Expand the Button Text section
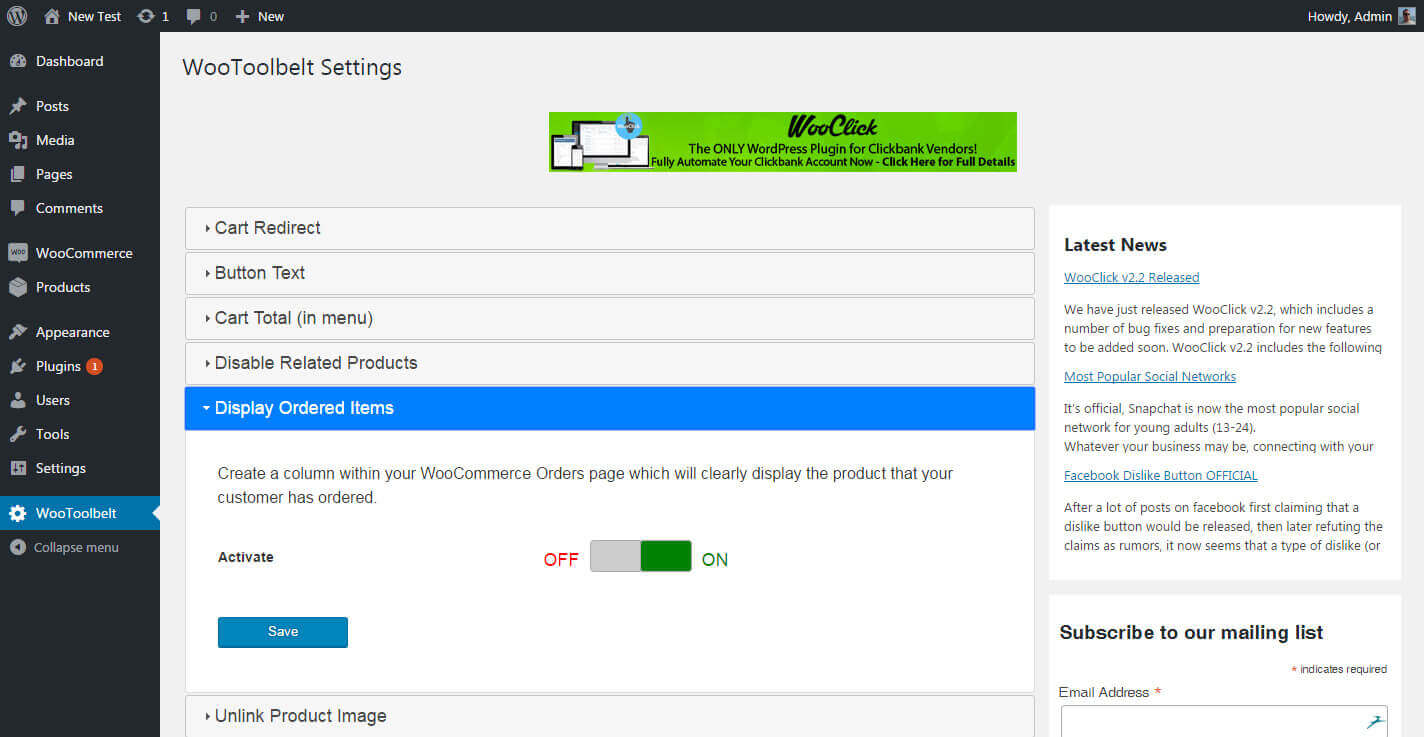 click(610, 273)
